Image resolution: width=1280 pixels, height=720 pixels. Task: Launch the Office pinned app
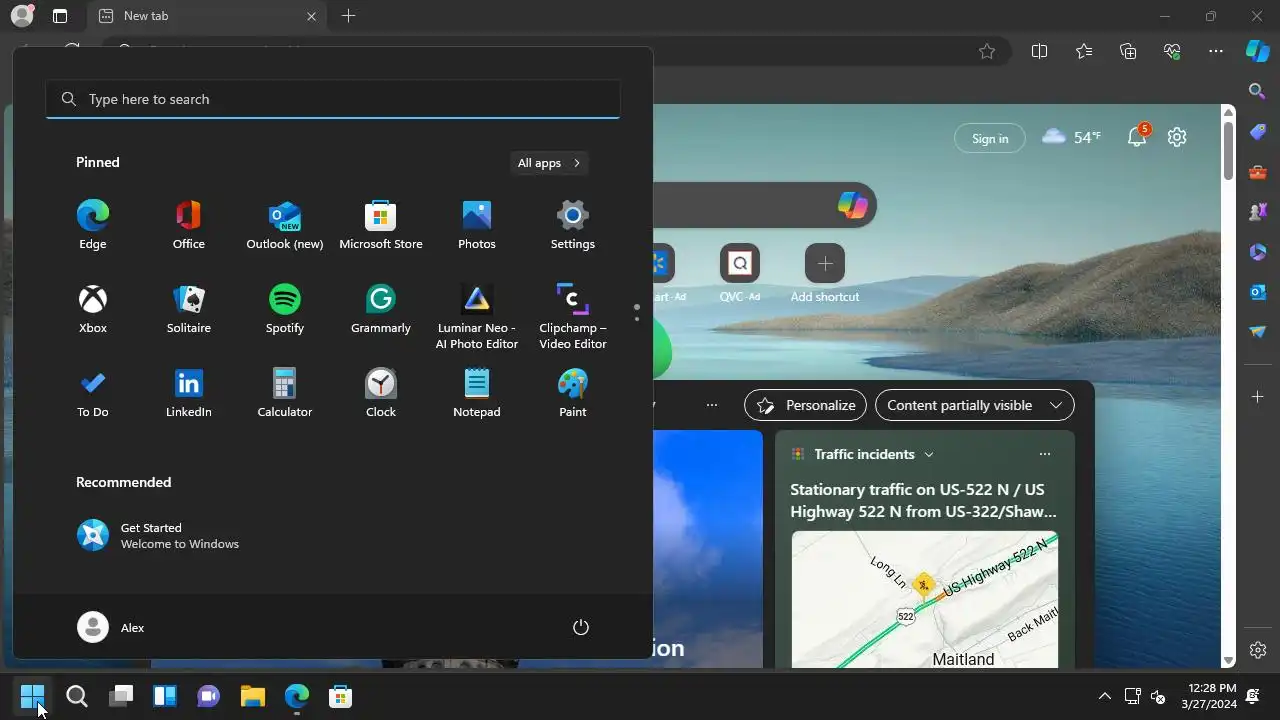pos(189,225)
